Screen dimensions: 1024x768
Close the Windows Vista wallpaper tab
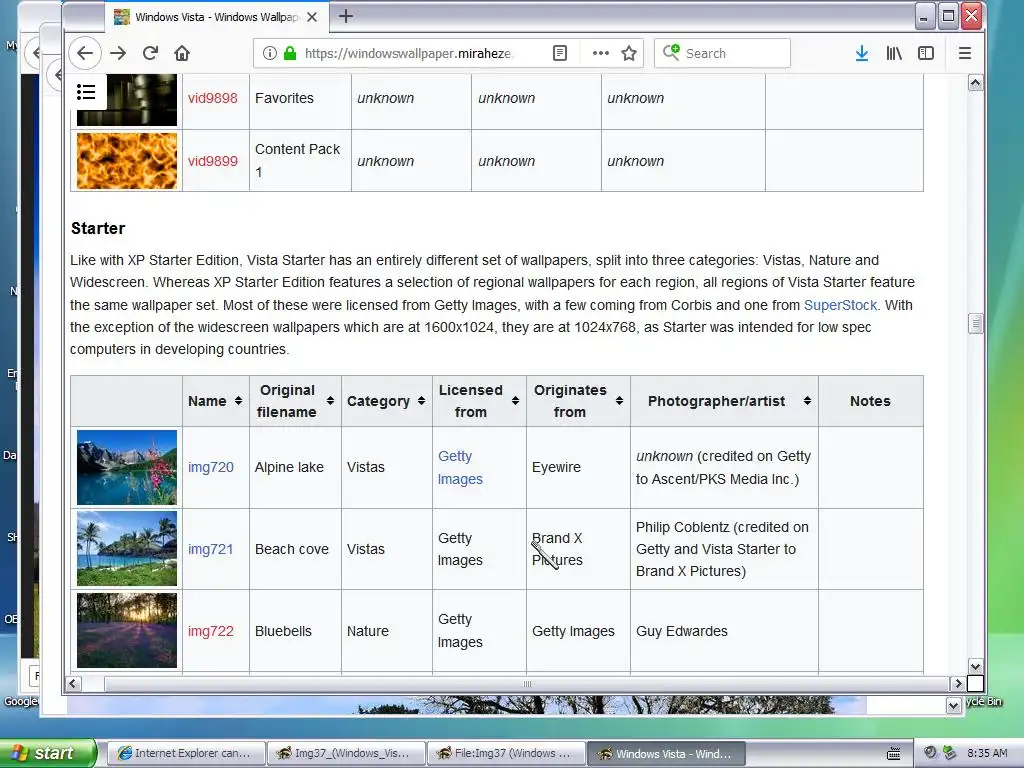[x=312, y=17]
